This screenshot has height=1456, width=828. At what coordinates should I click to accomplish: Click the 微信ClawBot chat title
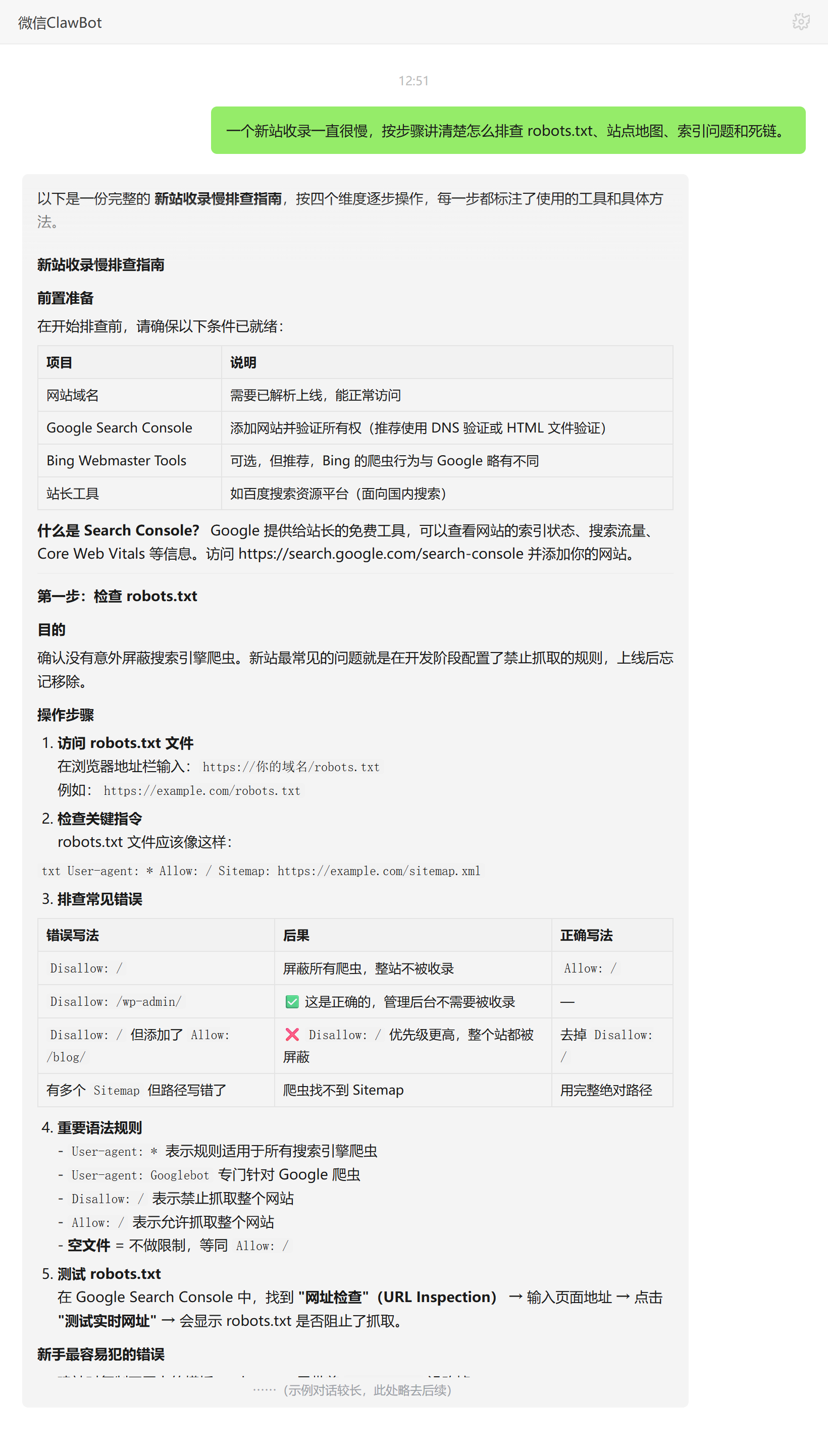pos(60,23)
